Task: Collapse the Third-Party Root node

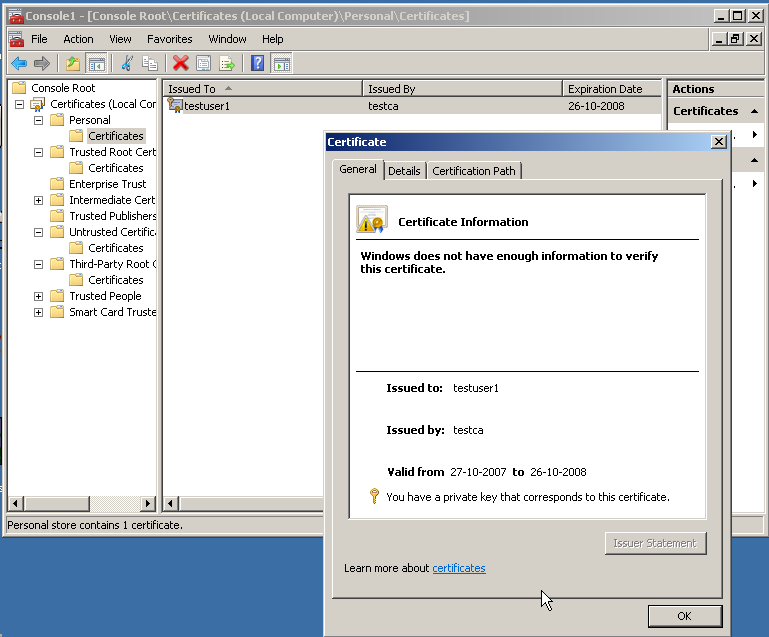Action: [x=38, y=264]
